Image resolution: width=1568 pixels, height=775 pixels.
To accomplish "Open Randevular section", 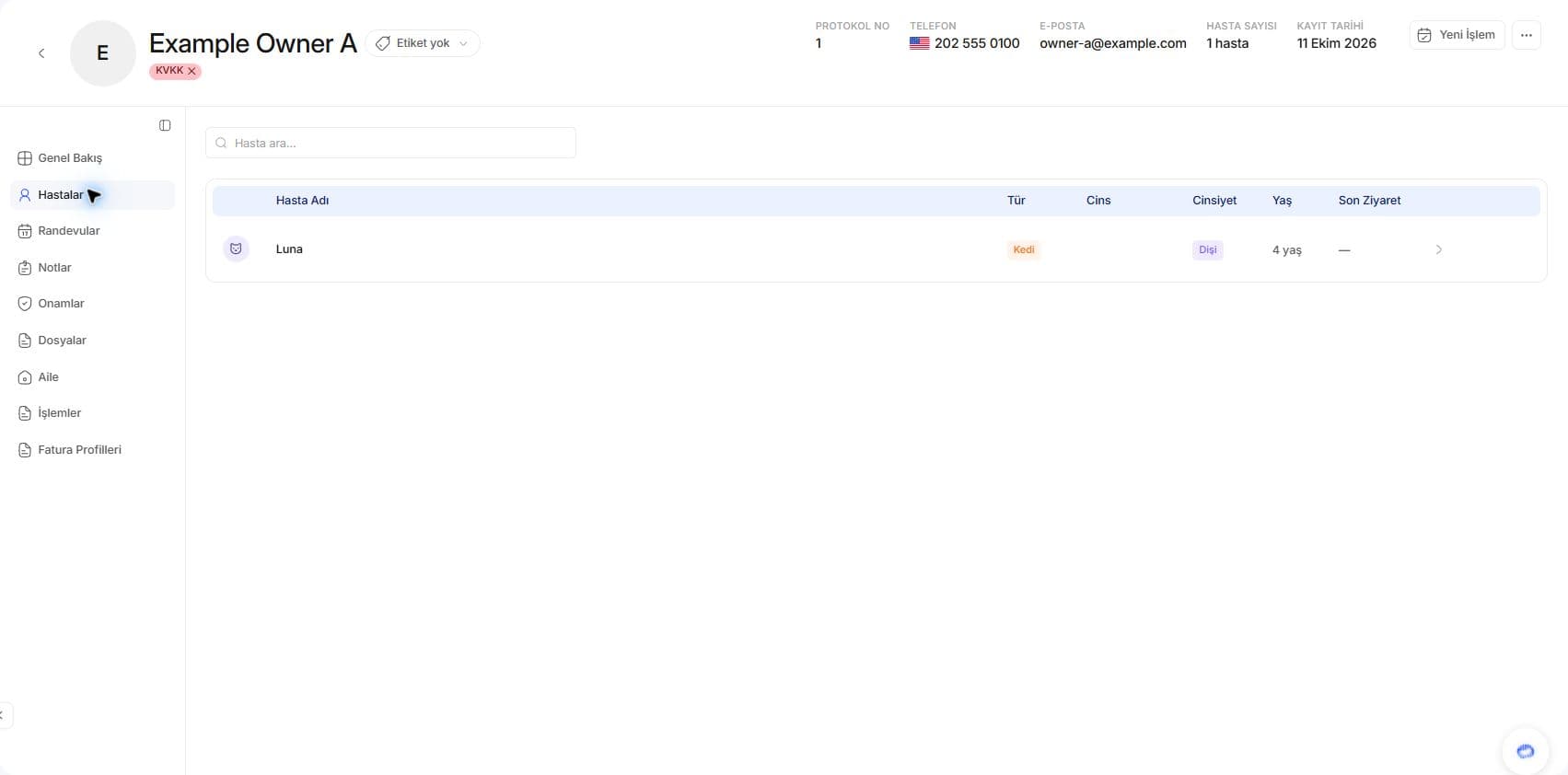I will point(92,231).
